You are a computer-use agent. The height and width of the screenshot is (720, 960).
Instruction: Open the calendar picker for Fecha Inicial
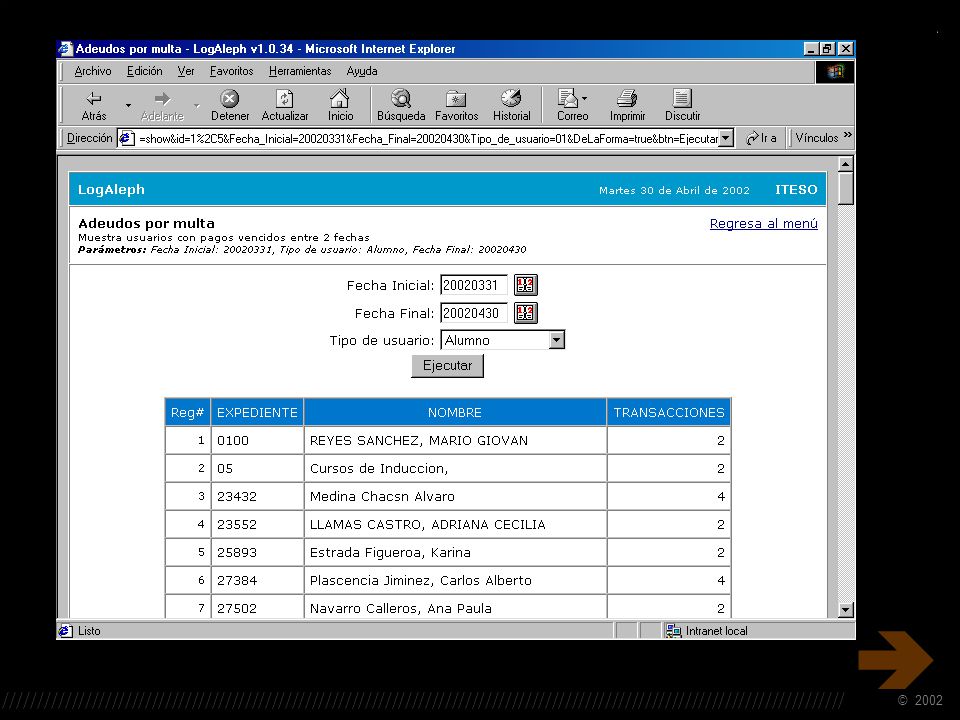point(525,285)
